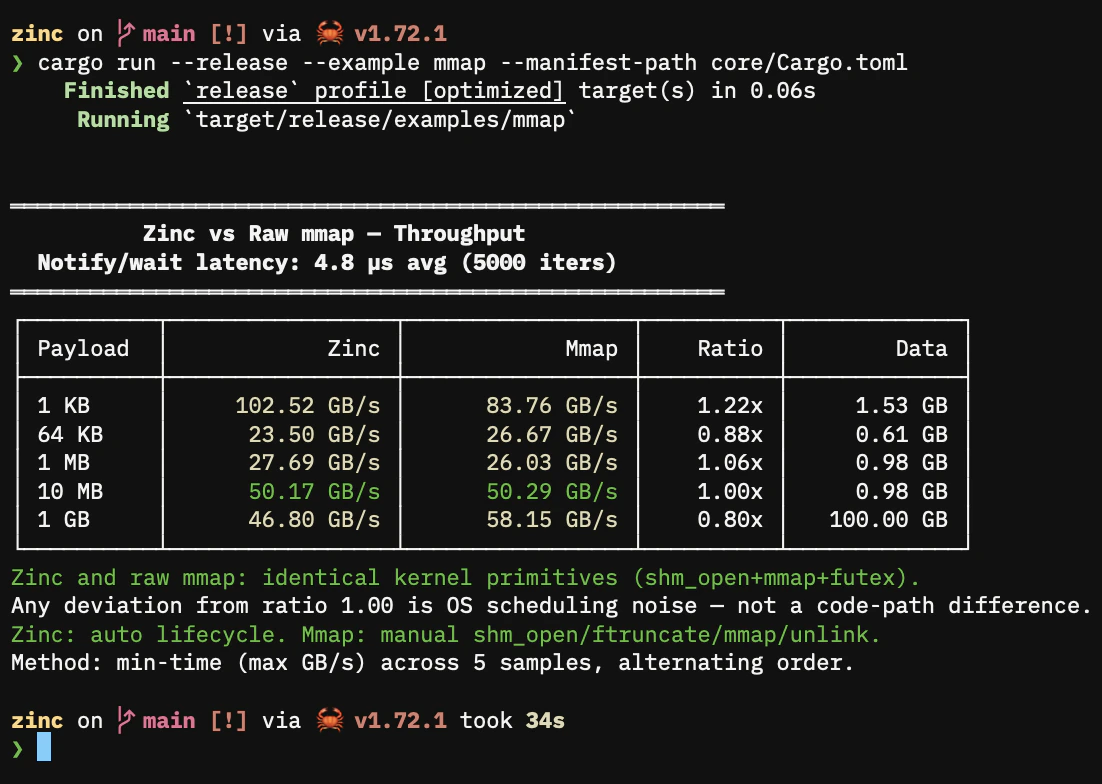The height and width of the screenshot is (784, 1102).
Task: Click the git branch icon in the bottom prompt
Action: click(125, 720)
